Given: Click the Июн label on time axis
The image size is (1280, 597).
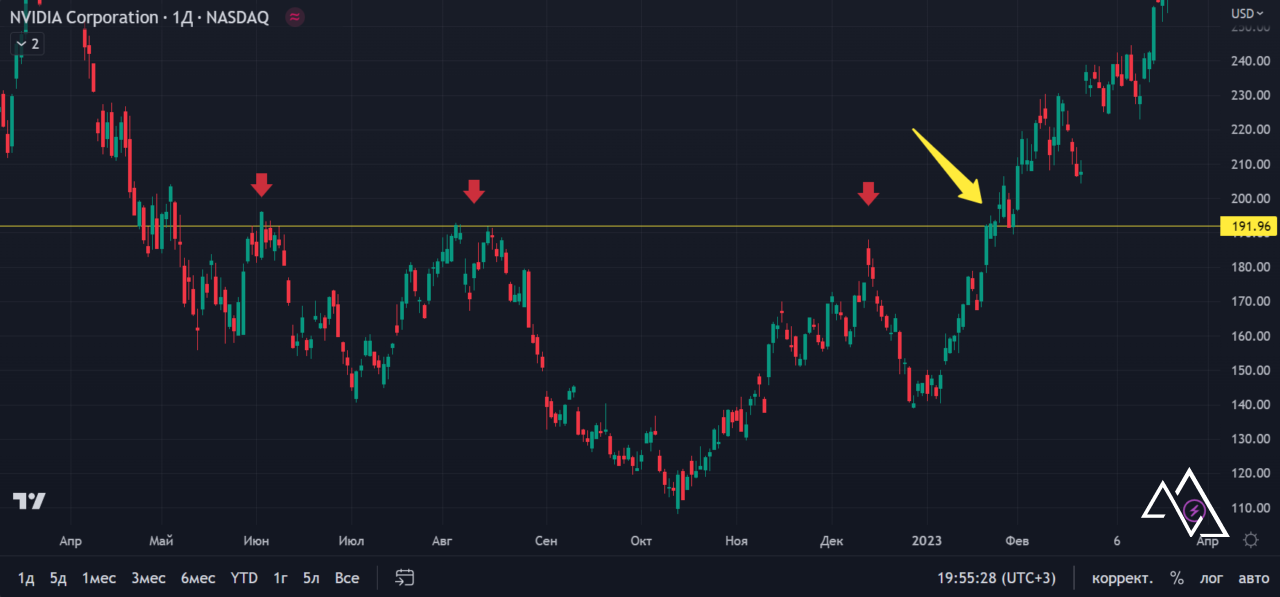Looking at the screenshot, I should (x=256, y=541).
